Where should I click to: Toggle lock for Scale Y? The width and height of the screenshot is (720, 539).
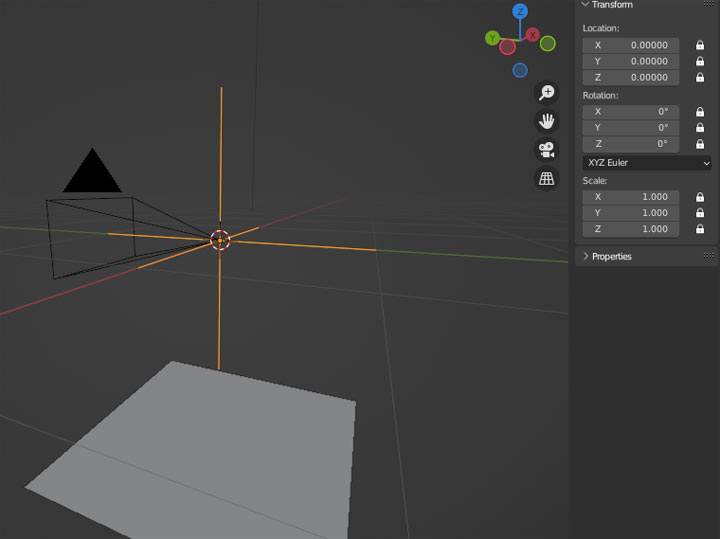click(700, 213)
